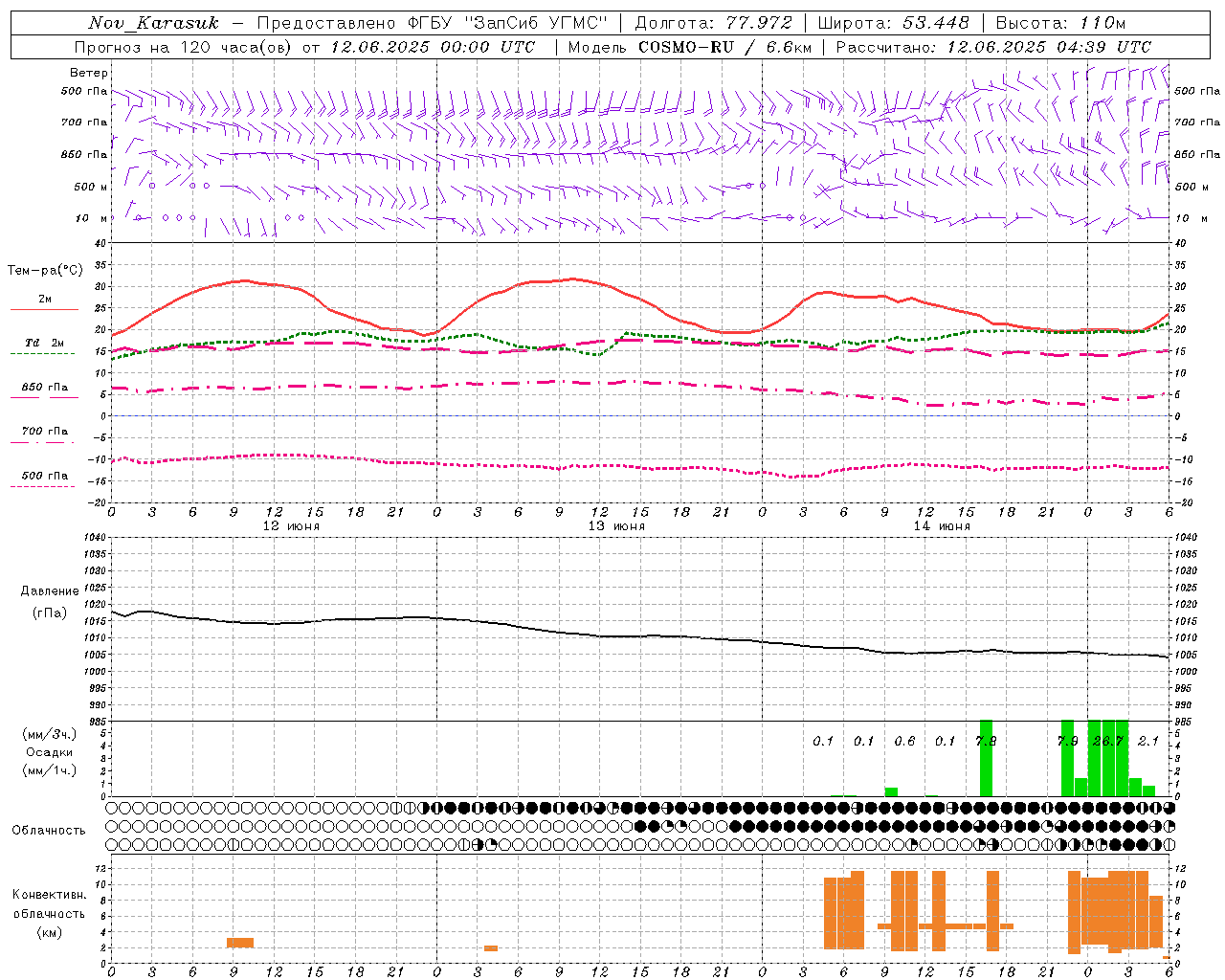Click the Ветер panel label
This screenshot has width=1225, height=980.
pyautogui.click(x=88, y=73)
